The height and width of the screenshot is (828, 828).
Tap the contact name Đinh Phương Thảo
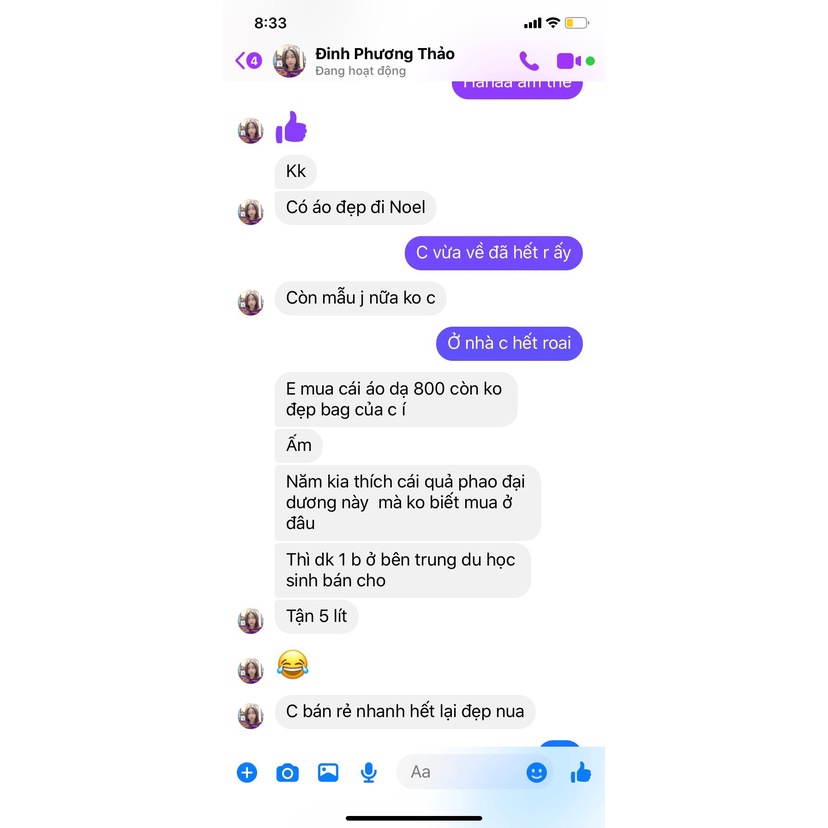pos(385,54)
